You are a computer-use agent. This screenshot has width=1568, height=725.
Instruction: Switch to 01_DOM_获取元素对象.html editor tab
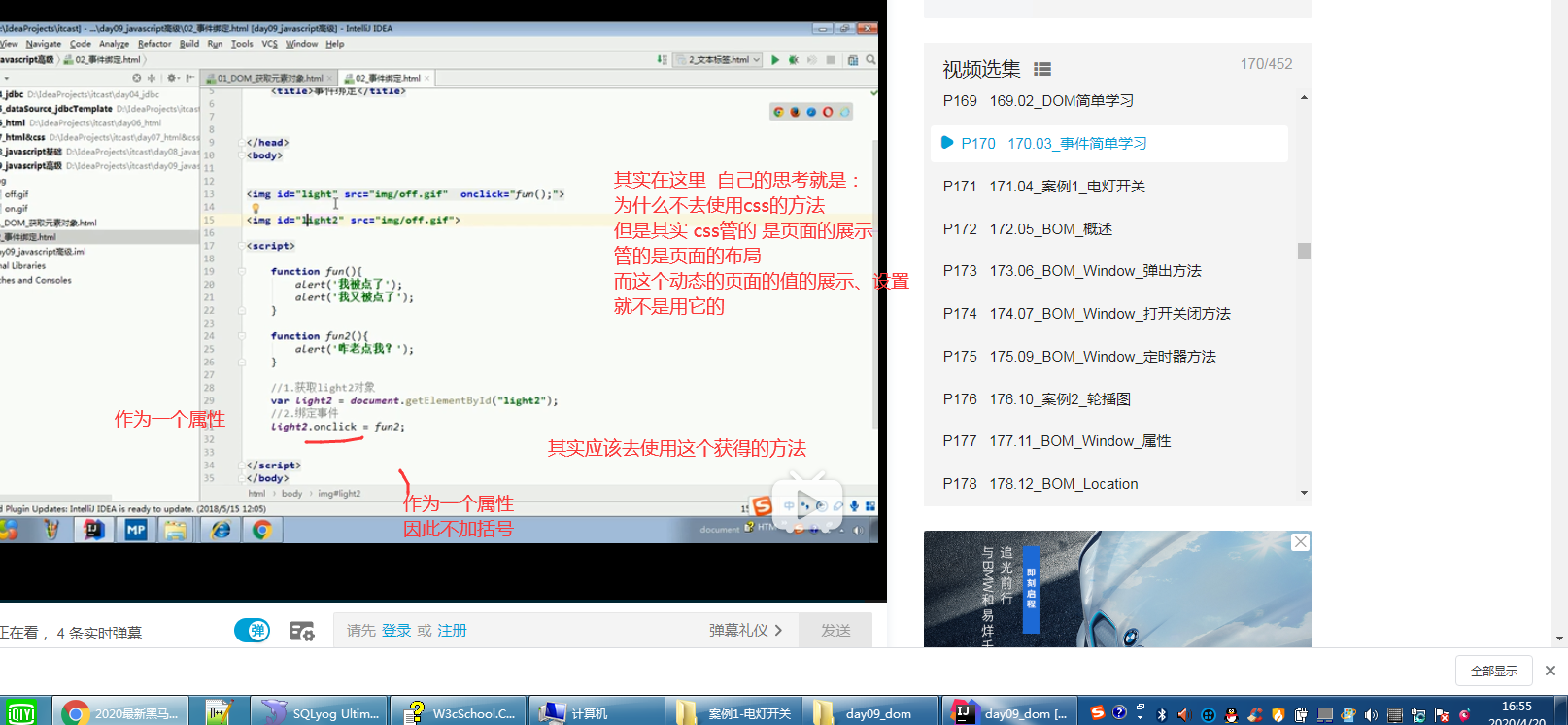coord(270,78)
